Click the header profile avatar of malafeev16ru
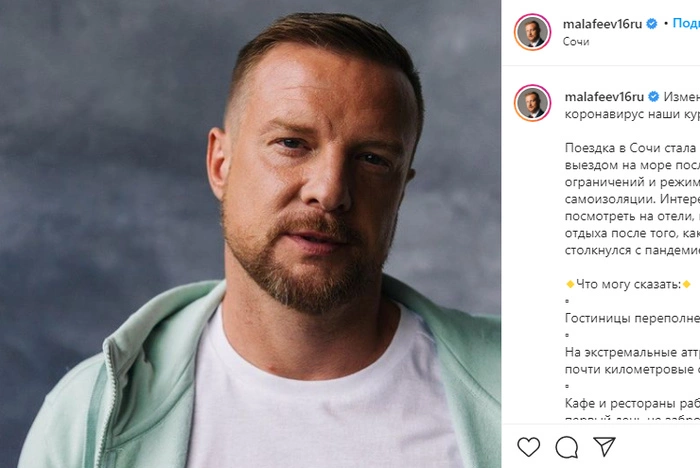 [x=532, y=32]
